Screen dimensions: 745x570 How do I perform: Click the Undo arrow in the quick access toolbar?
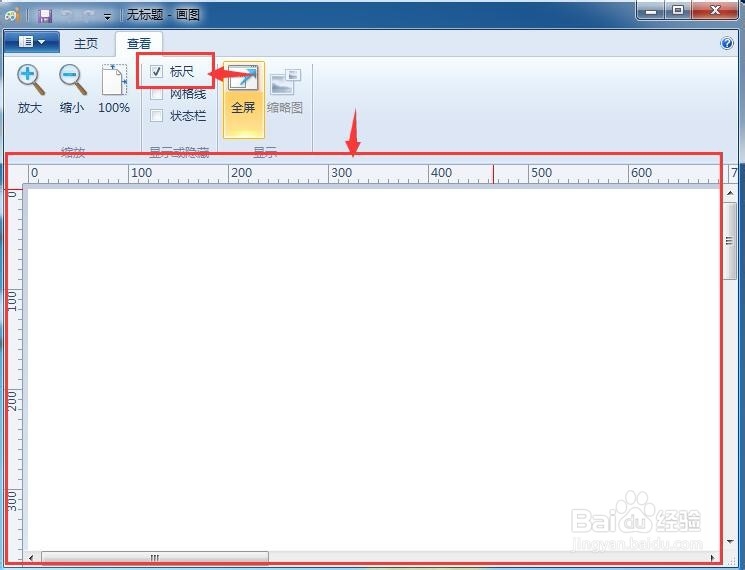click(x=67, y=16)
